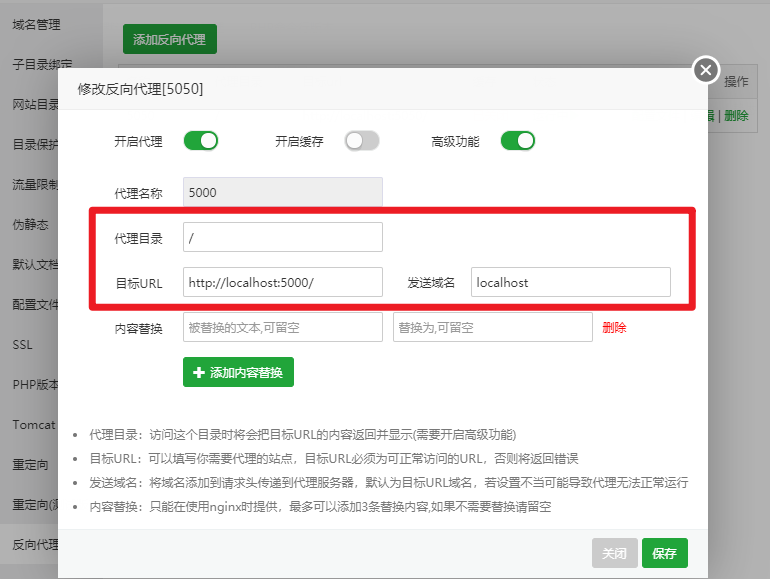The height and width of the screenshot is (579, 770).
Task: Select 伪静态 in the sidebar
Action: (x=30, y=224)
